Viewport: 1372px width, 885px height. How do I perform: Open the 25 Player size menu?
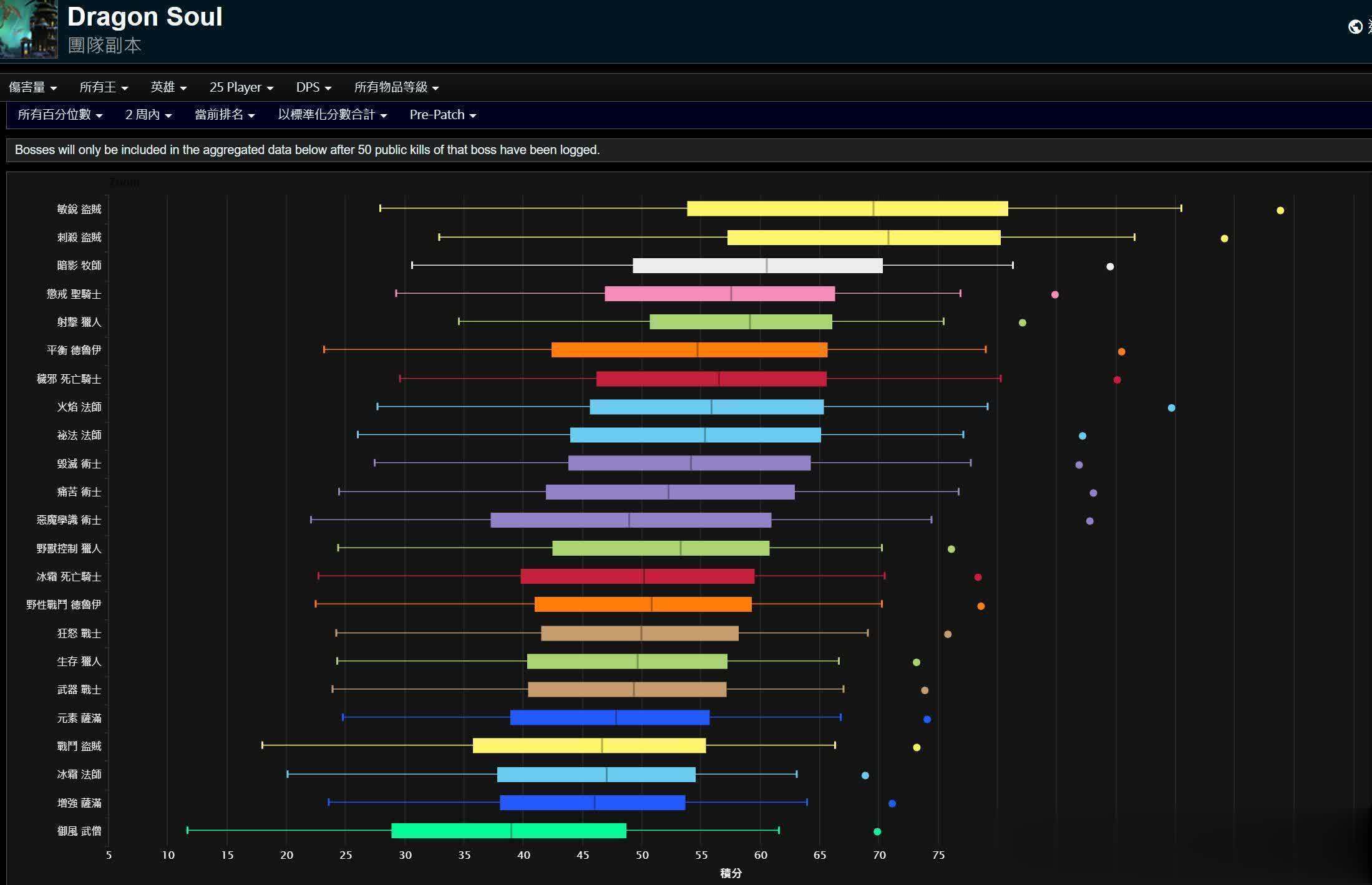(241, 87)
